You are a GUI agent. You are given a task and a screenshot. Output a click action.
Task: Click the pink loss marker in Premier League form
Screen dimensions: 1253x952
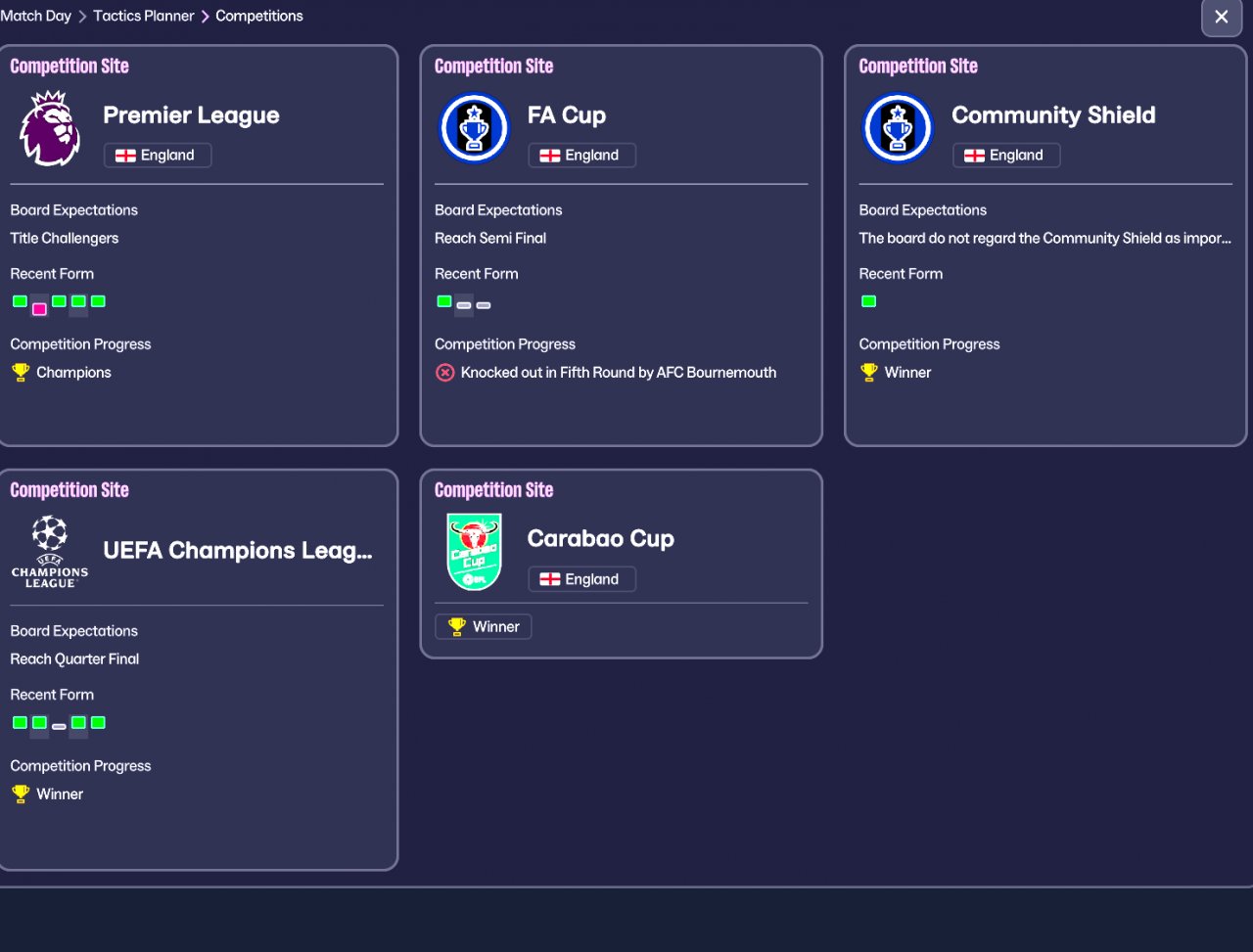coord(39,308)
